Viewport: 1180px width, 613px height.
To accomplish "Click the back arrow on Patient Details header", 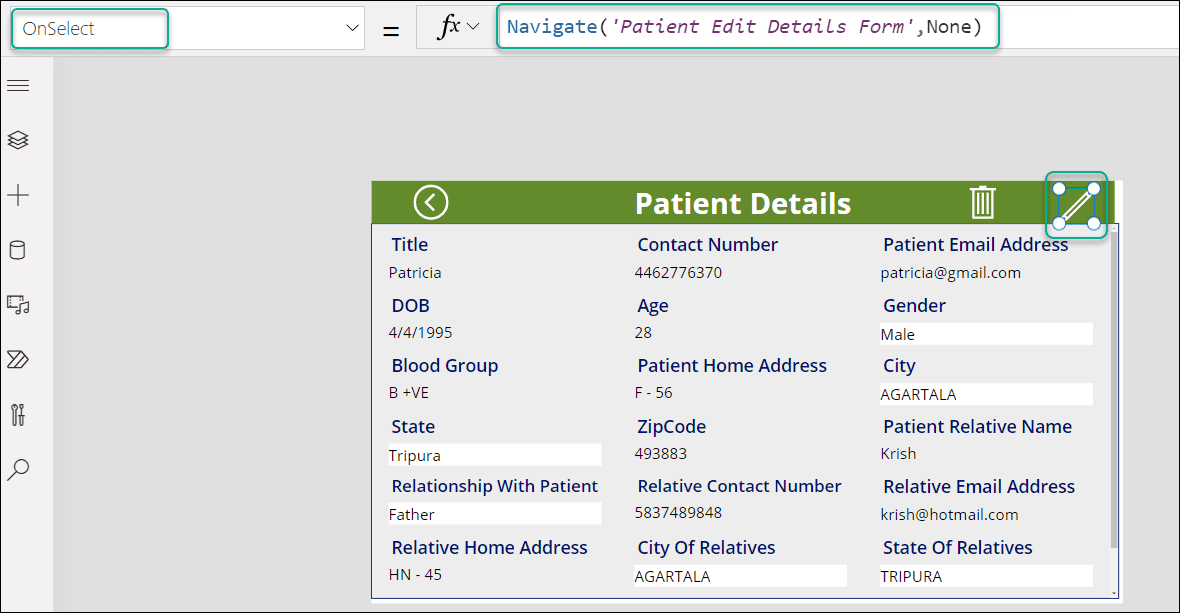I will coord(430,202).
